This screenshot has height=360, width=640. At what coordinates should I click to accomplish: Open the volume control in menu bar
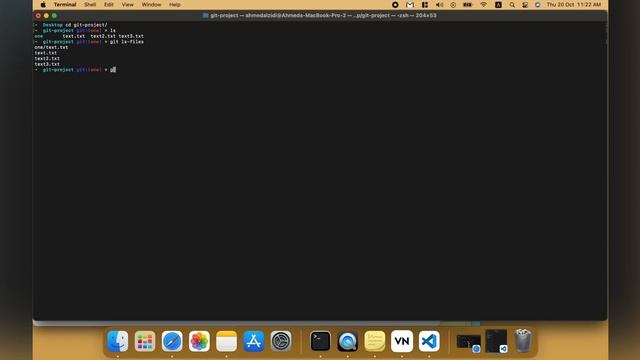point(439,5)
